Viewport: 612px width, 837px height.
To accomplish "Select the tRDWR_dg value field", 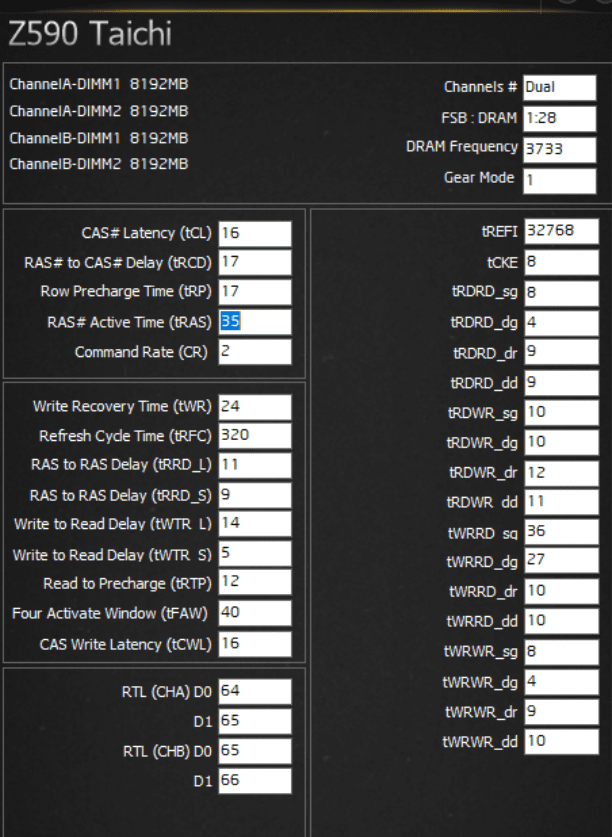I will pyautogui.click(x=561, y=443).
